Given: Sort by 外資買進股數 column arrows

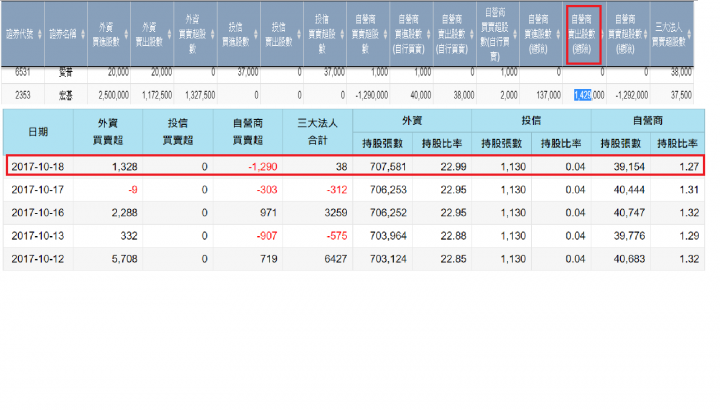Looking at the screenshot, I should [126, 34].
